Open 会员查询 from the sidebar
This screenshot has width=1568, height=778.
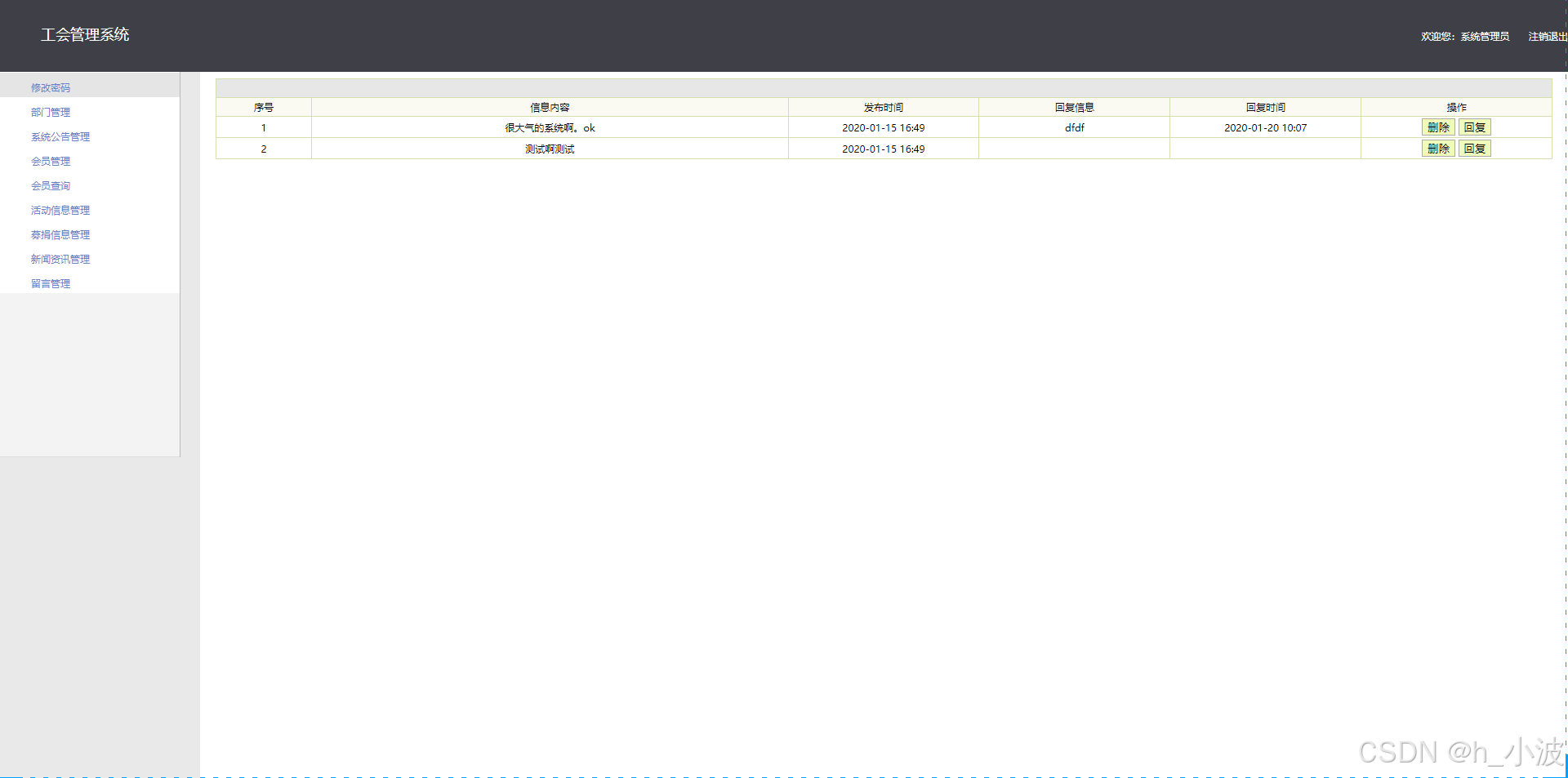pyautogui.click(x=51, y=185)
